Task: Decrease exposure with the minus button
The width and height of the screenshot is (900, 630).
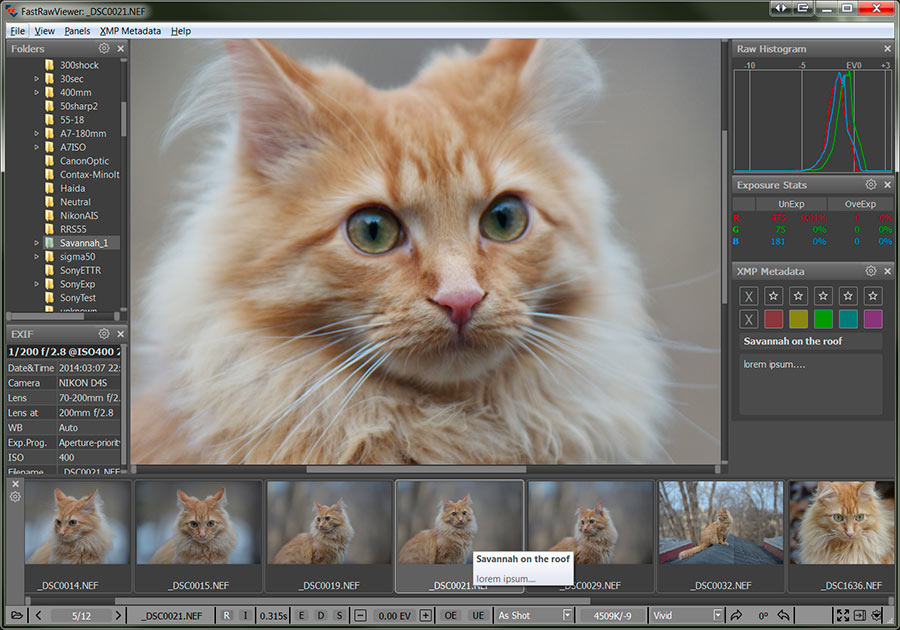Action: (361, 615)
